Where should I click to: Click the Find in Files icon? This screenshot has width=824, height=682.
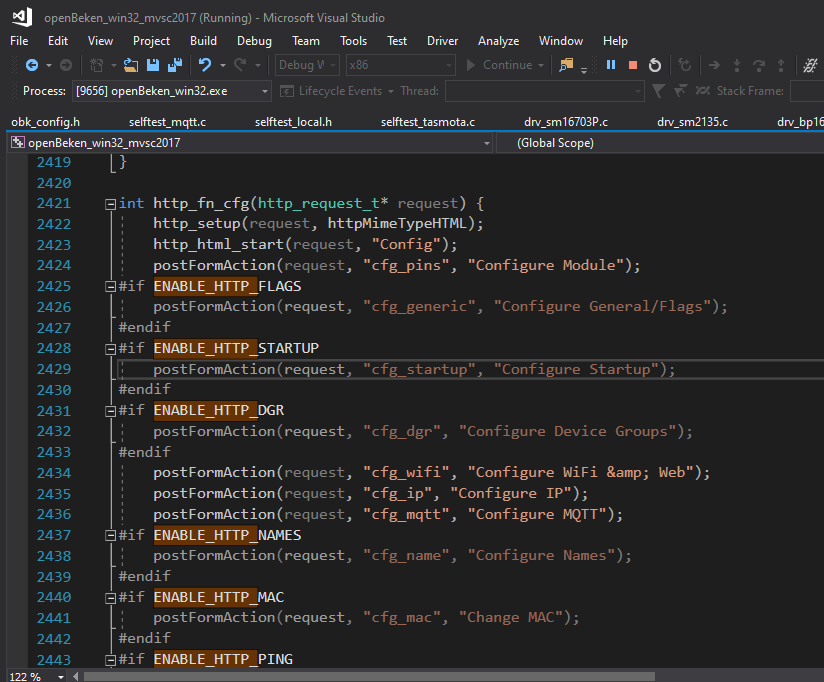(566, 65)
